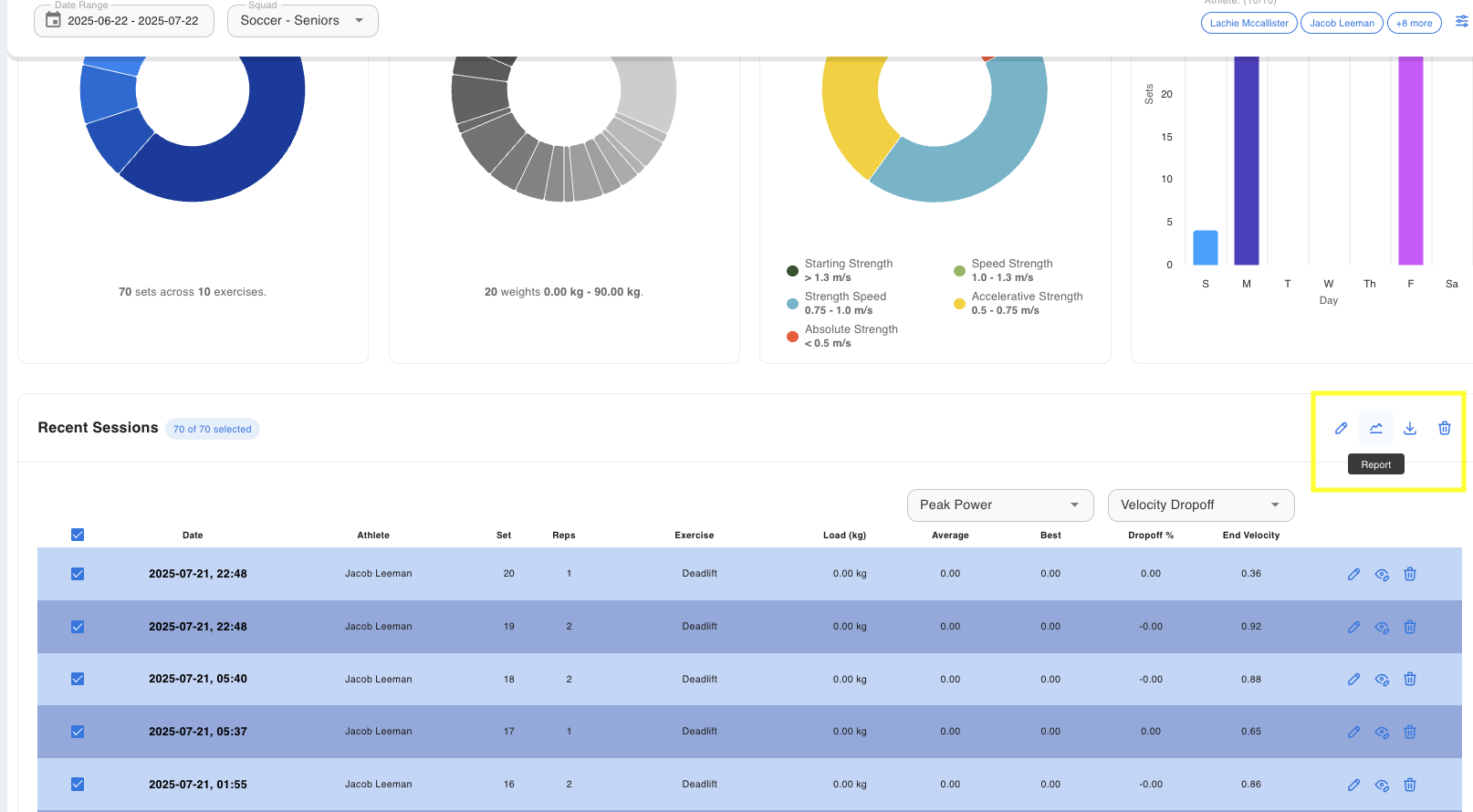1473x812 pixels.
Task: Click the Set column header
Action: [504, 536]
